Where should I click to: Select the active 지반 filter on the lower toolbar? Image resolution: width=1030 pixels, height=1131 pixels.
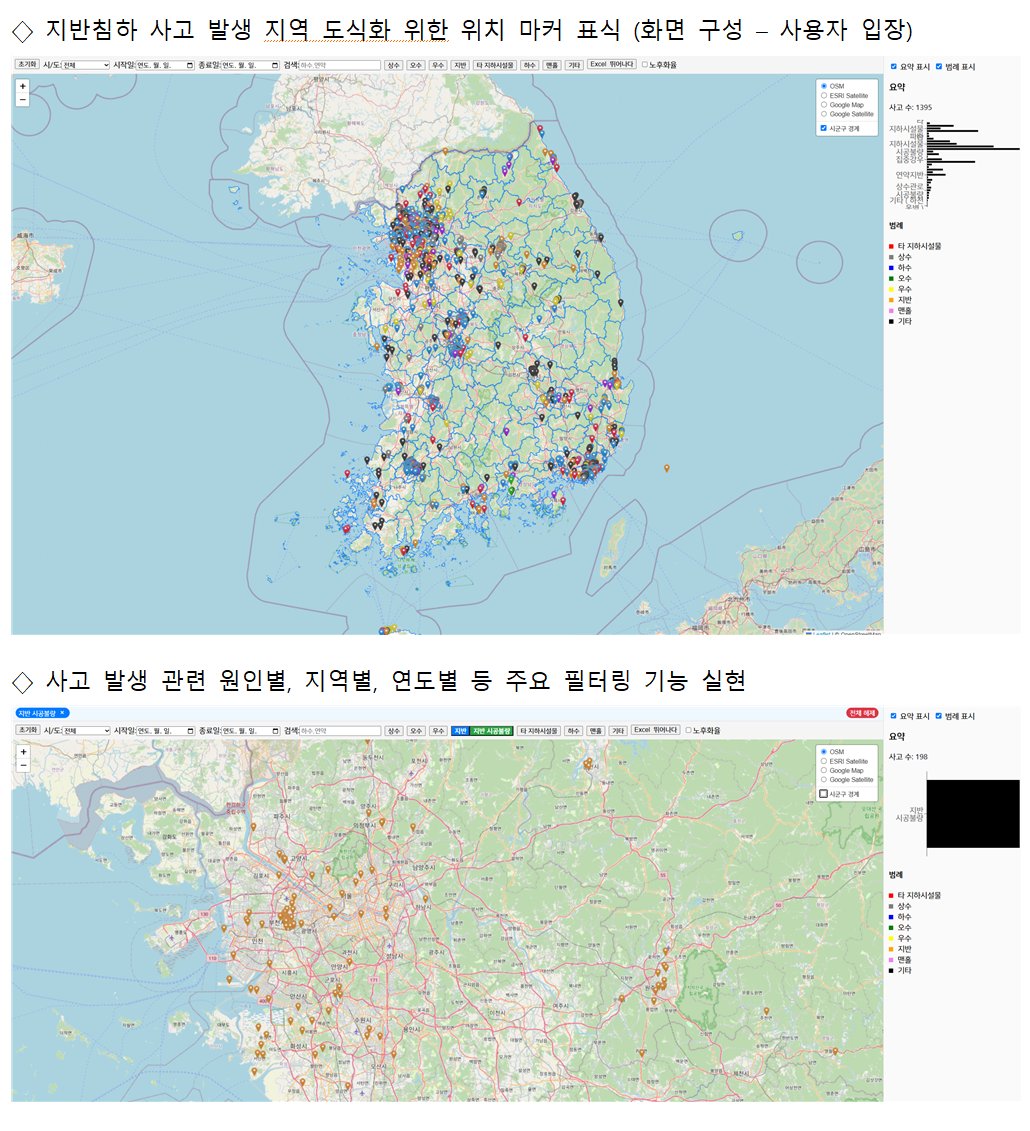(x=459, y=728)
